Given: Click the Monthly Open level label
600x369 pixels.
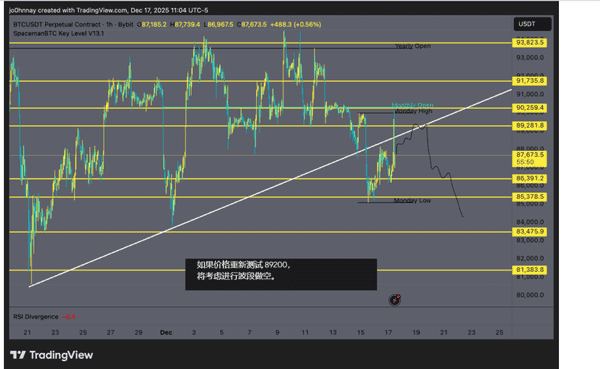Looking at the screenshot, I should click(412, 105).
